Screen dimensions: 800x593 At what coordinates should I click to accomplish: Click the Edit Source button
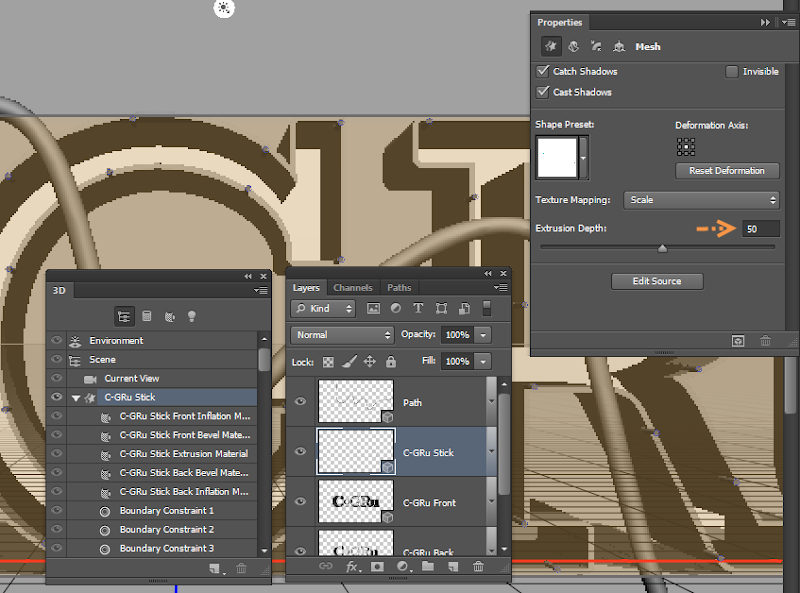656,282
